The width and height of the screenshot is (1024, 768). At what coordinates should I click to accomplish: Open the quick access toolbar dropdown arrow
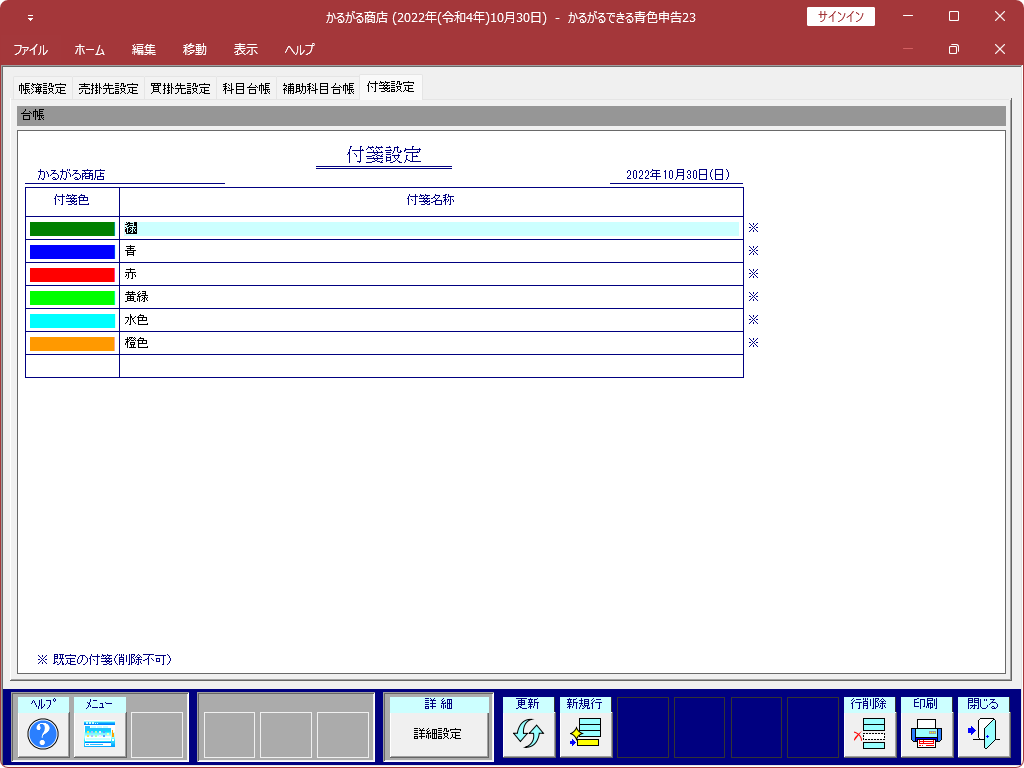pos(30,18)
